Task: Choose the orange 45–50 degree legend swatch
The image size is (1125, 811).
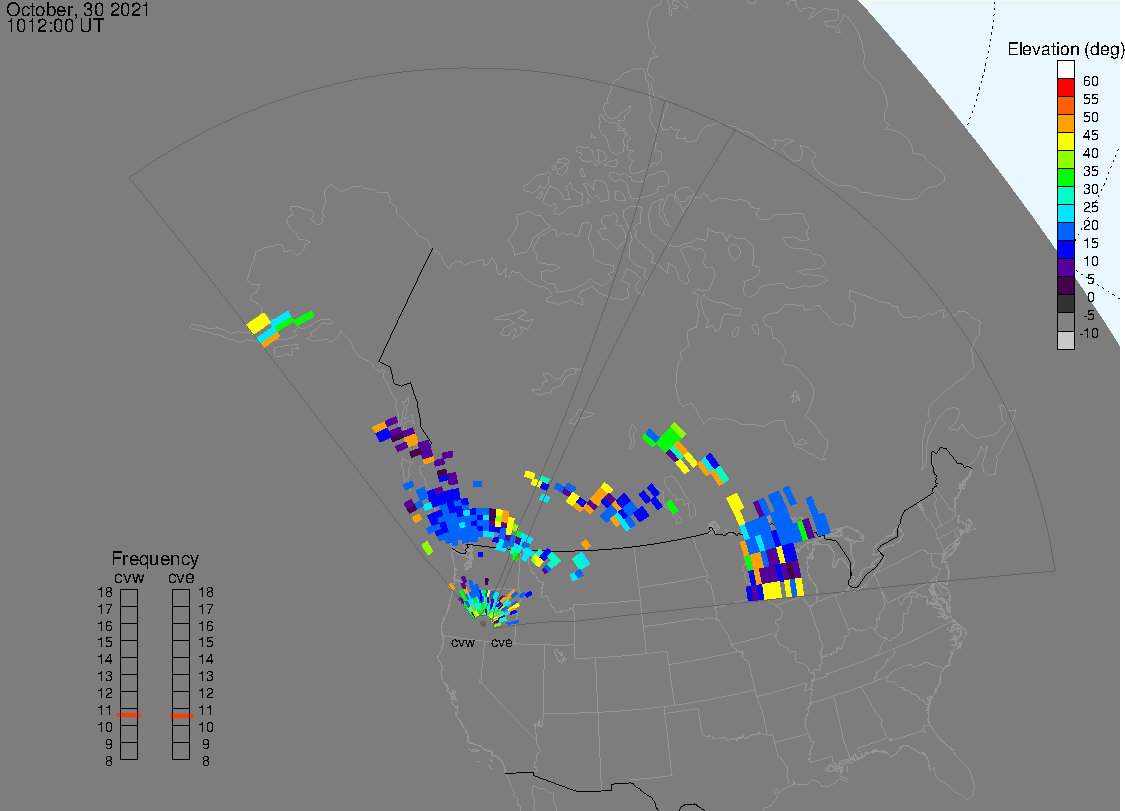Action: tap(1065, 123)
